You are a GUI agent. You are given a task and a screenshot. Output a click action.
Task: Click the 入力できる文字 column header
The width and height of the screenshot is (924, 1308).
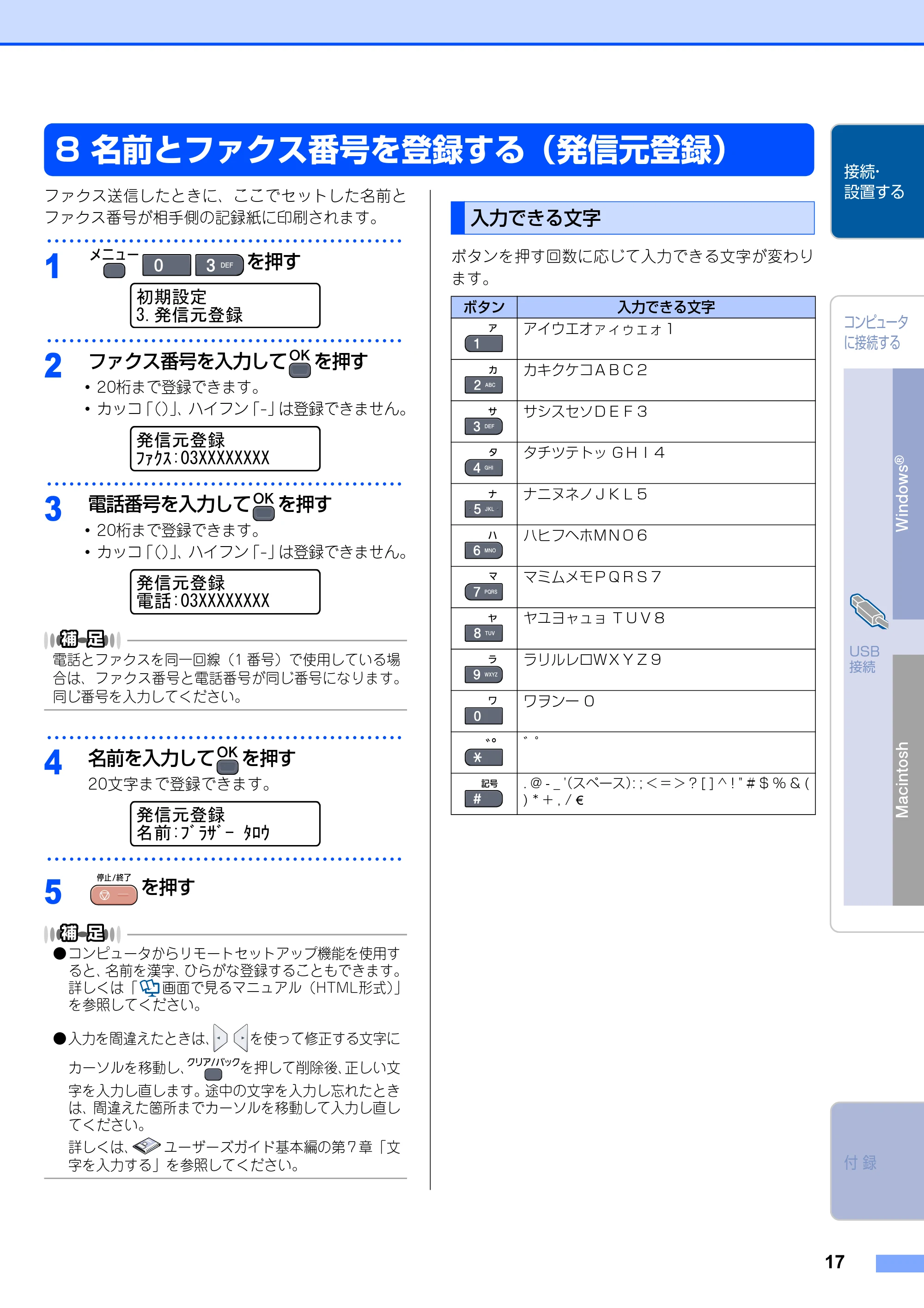[666, 307]
